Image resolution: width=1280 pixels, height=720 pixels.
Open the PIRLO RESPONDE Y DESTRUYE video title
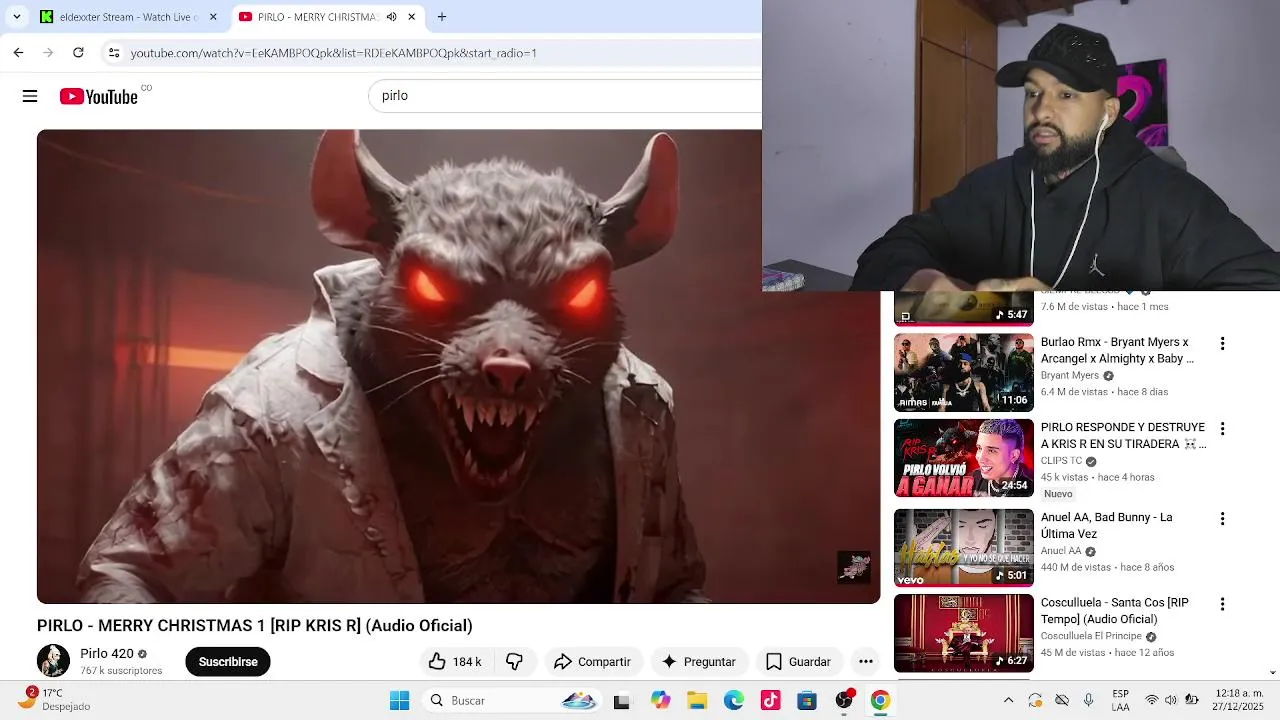coord(1123,435)
